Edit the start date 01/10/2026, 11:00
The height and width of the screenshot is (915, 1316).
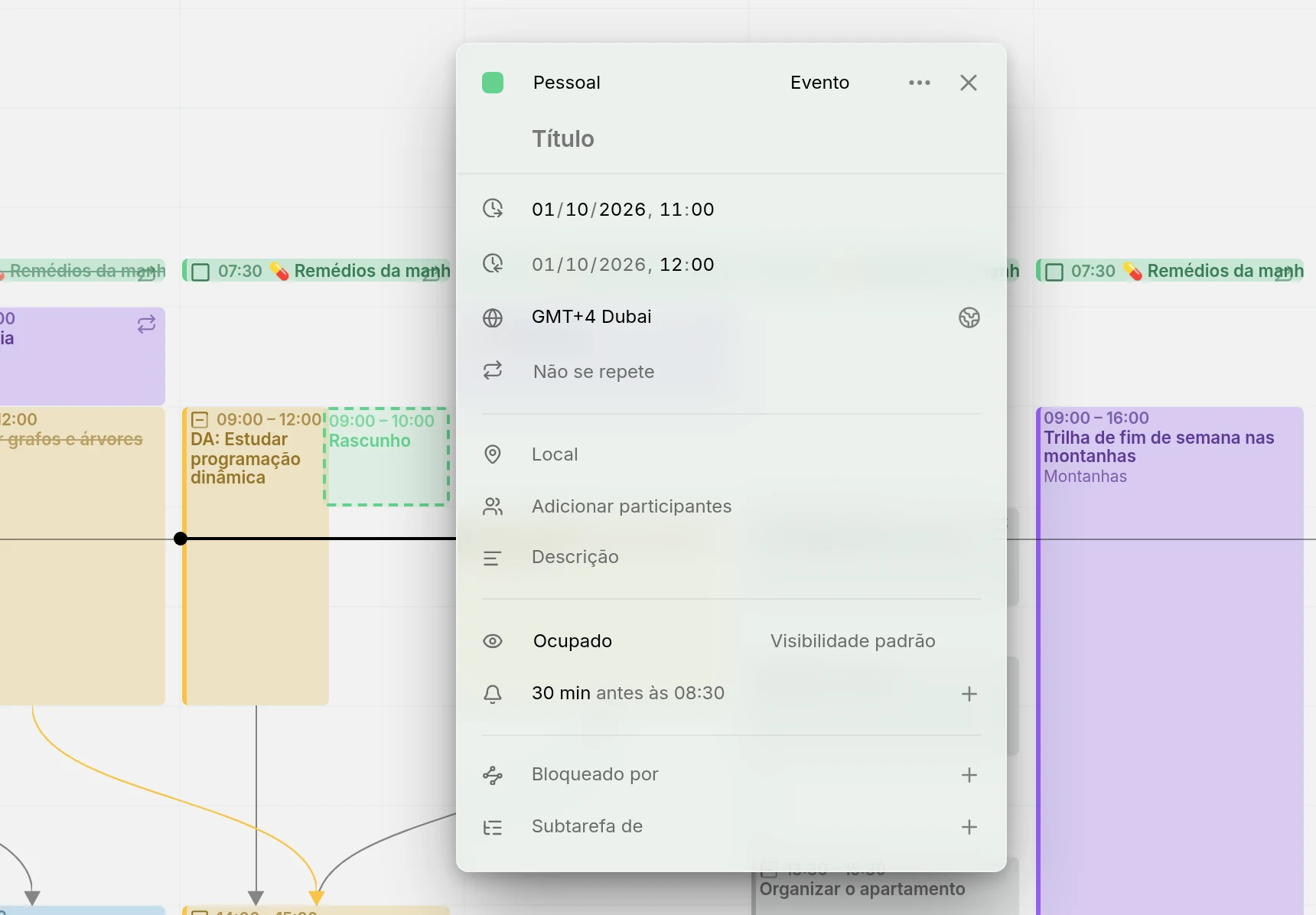tap(623, 209)
